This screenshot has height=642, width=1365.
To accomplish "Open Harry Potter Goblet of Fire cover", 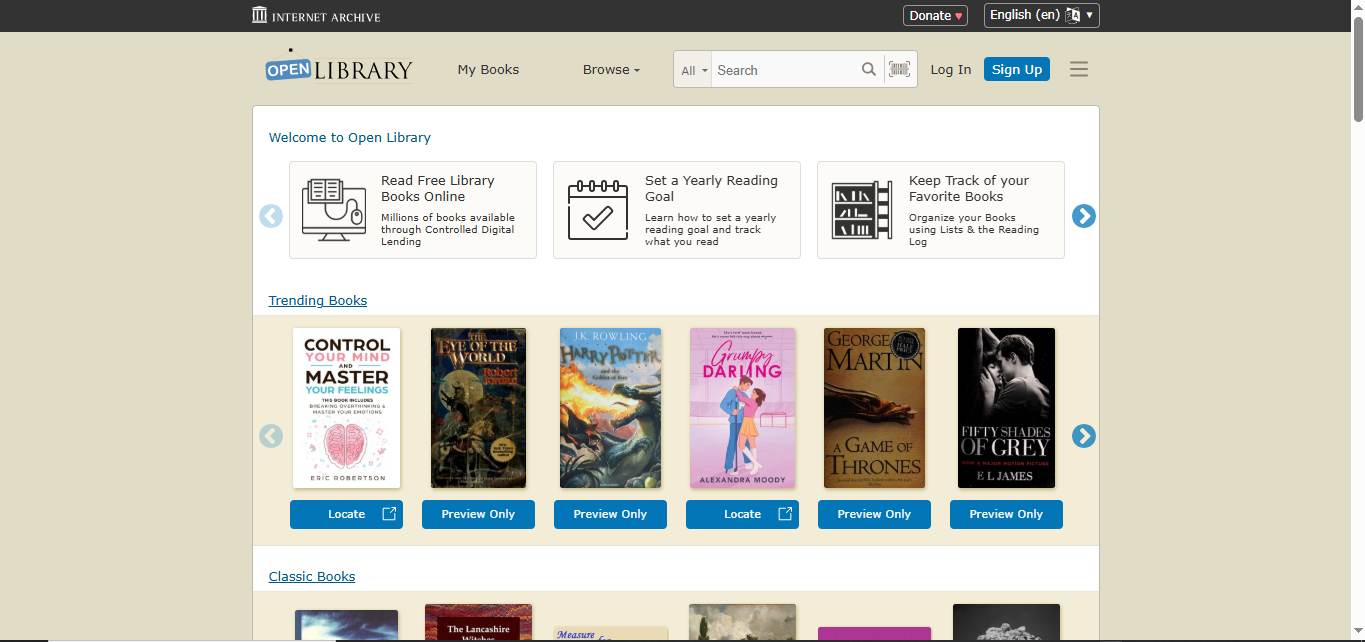I will [610, 408].
